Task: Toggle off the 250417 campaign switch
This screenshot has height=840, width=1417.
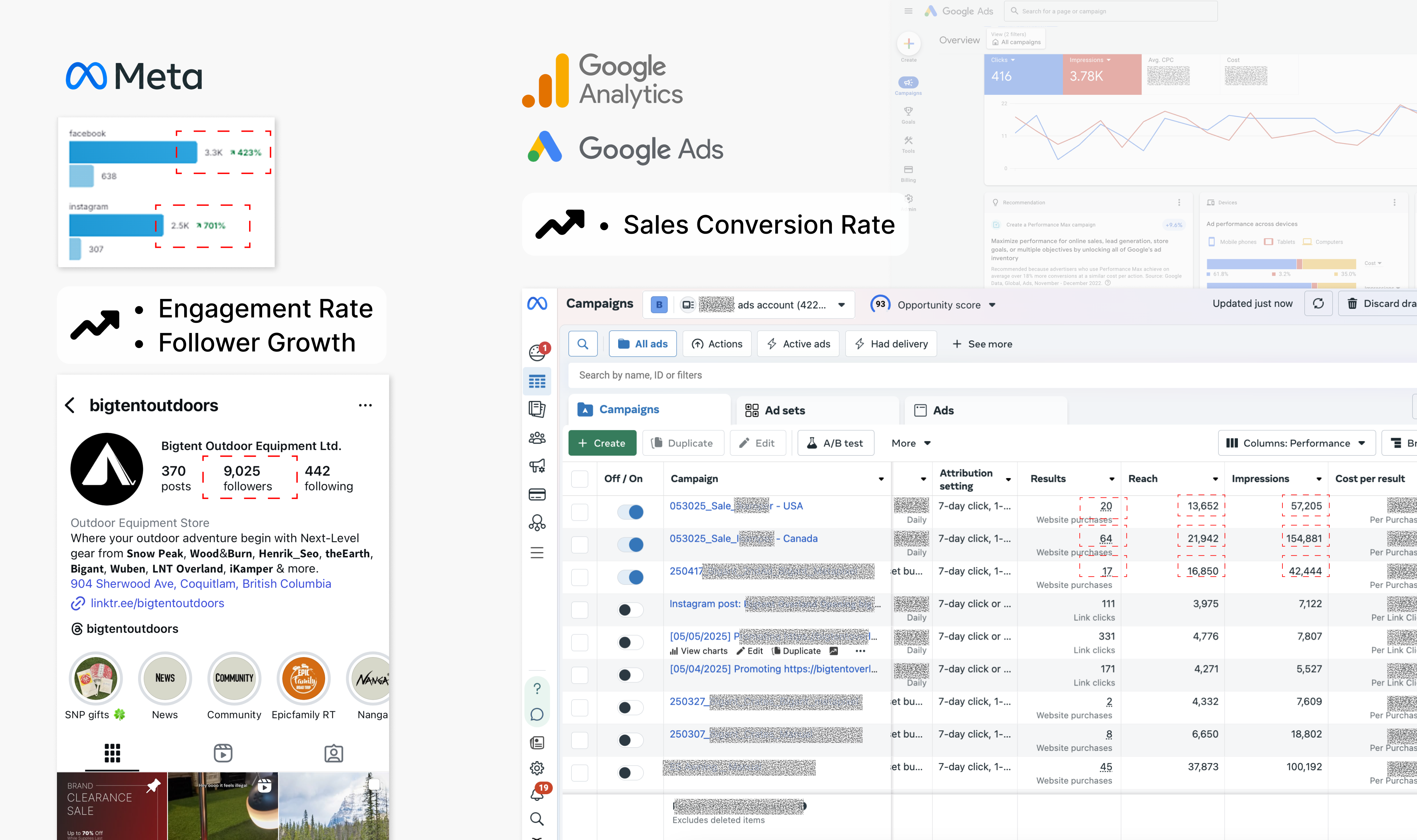Action: click(630, 577)
